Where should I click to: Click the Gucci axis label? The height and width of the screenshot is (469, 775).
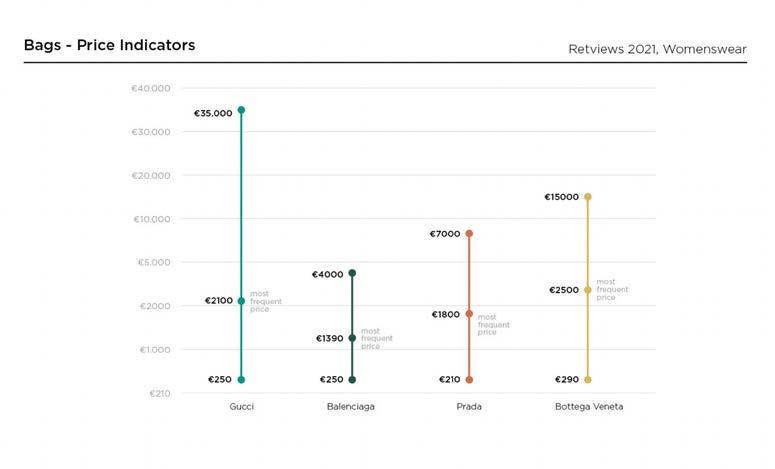coord(241,407)
